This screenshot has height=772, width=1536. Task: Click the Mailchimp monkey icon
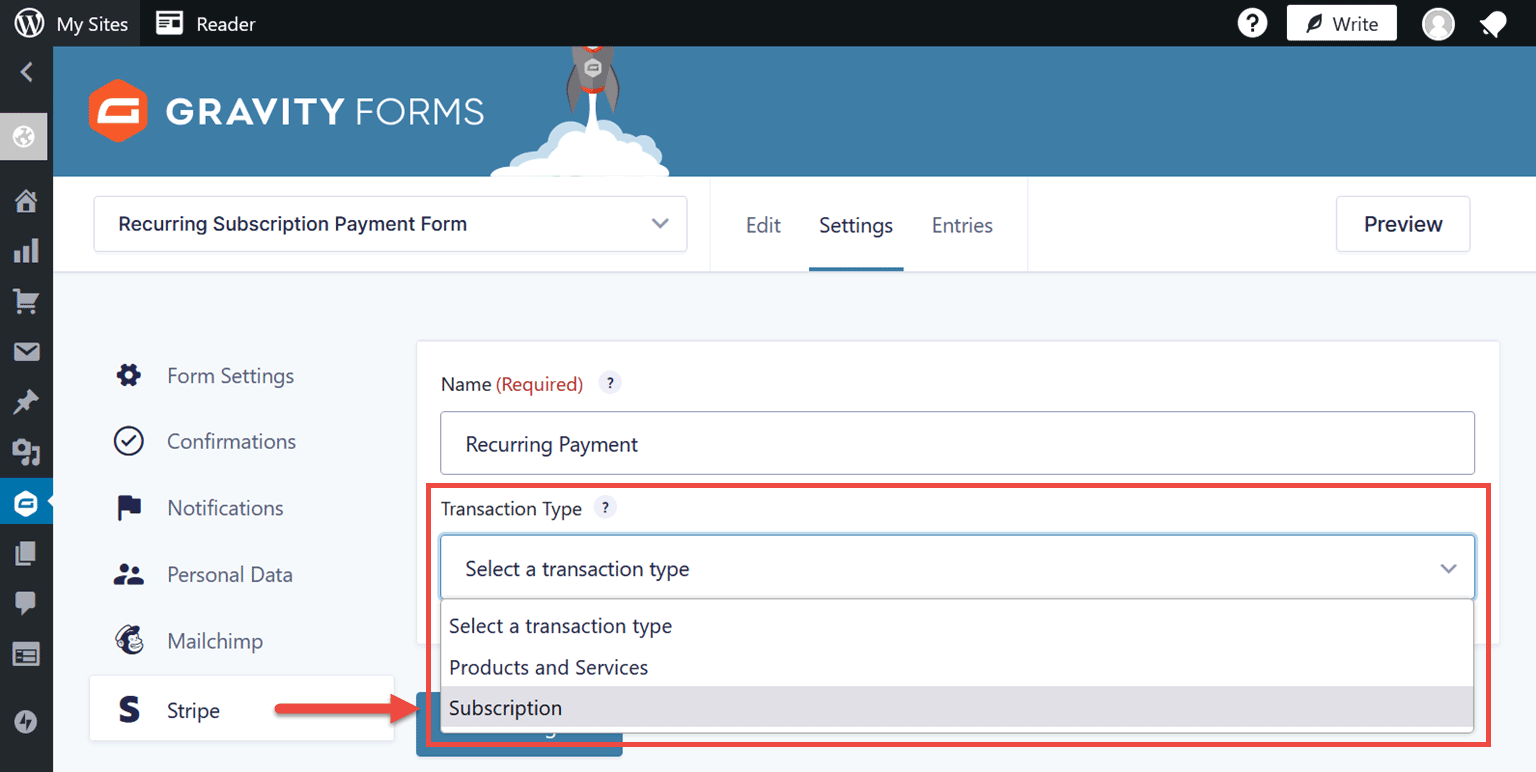click(x=129, y=641)
